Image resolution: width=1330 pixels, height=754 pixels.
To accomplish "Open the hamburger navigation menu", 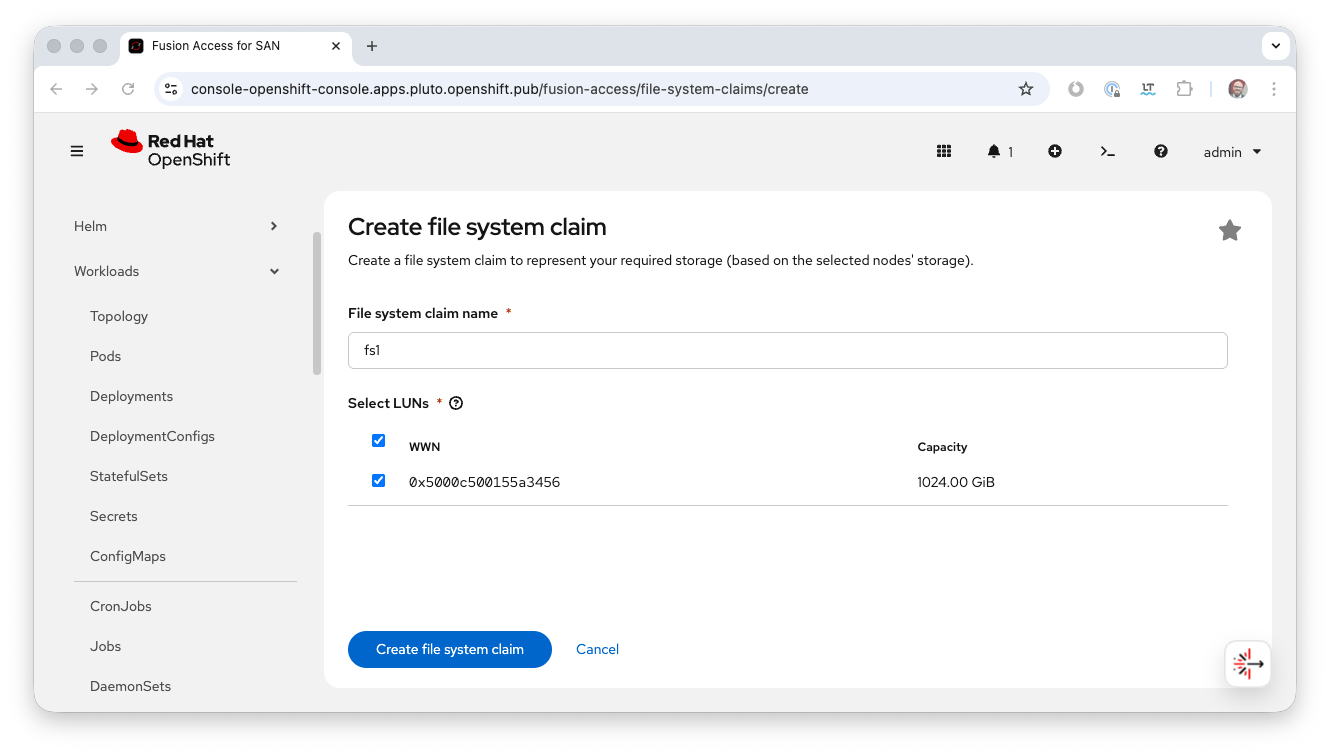I will (77, 151).
